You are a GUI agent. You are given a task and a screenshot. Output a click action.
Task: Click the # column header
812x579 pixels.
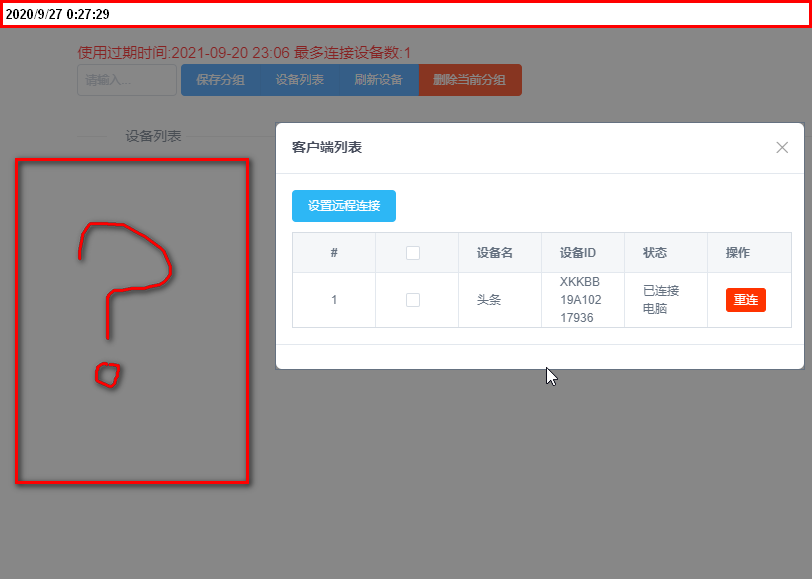334,253
